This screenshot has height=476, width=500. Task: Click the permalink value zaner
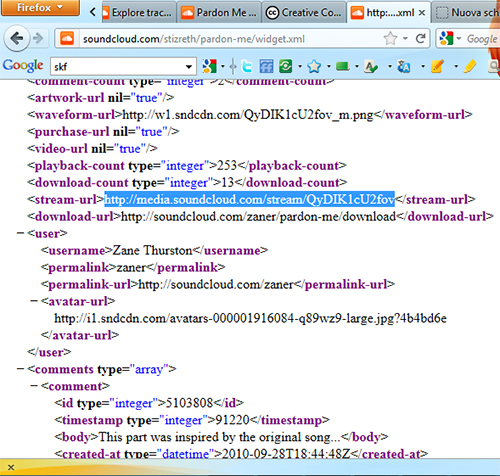coord(130,267)
